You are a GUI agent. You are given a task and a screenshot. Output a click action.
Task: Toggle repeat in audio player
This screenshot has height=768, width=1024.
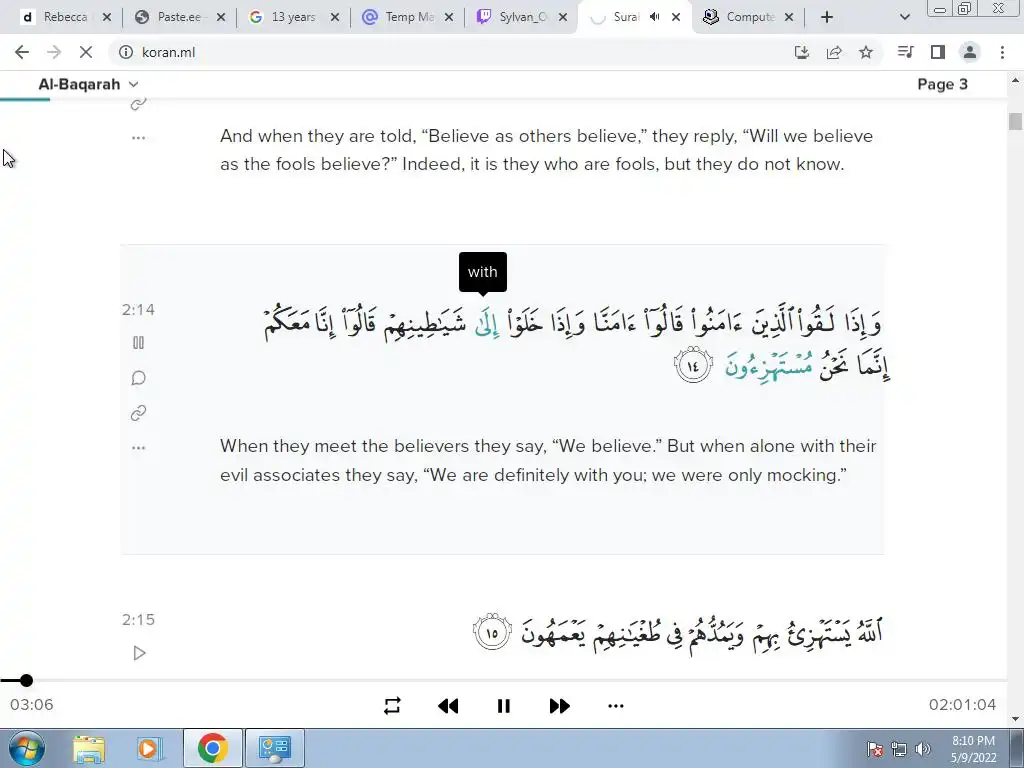tap(392, 706)
